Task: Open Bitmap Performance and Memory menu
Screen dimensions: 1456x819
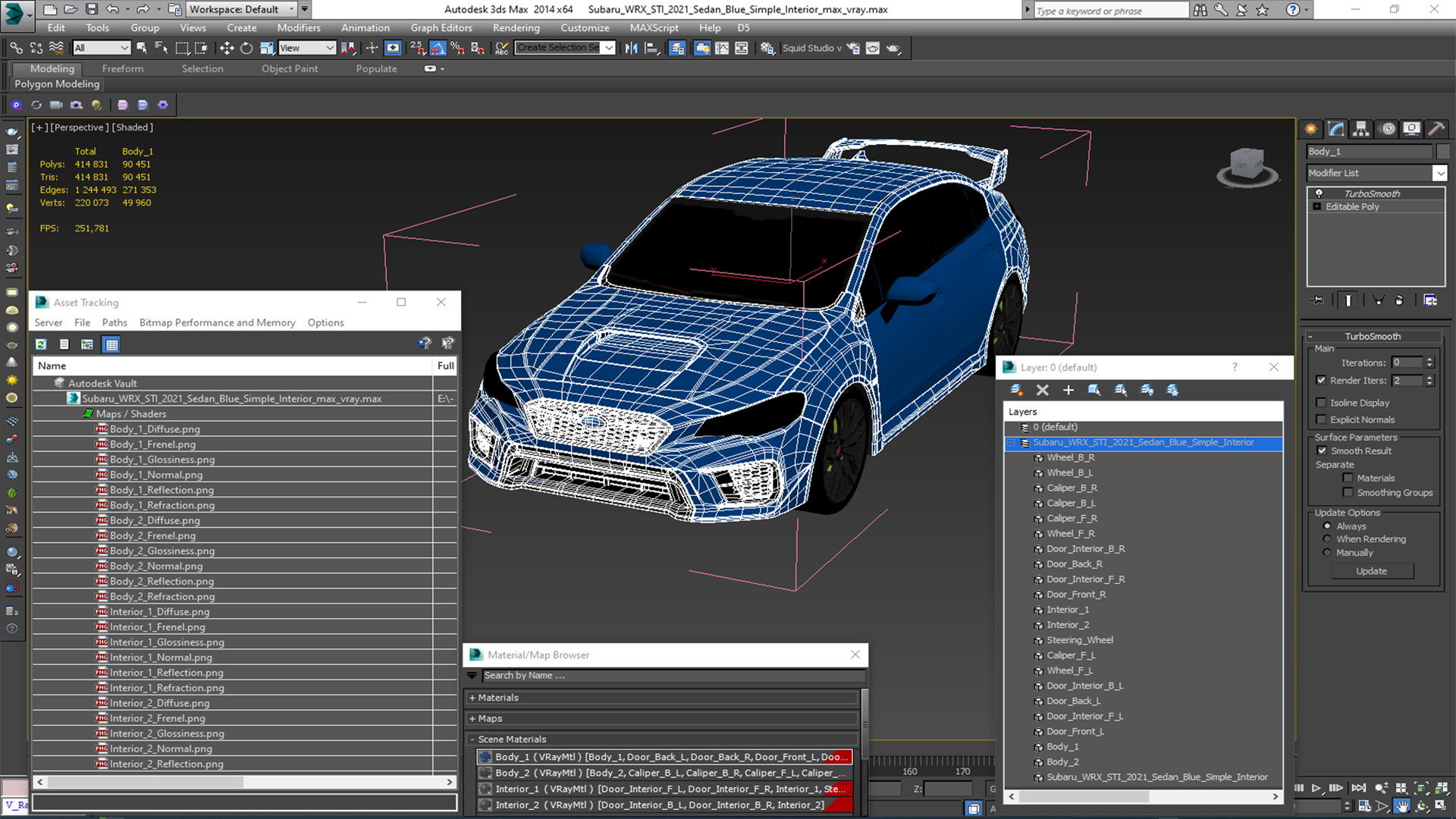Action: coord(217,322)
